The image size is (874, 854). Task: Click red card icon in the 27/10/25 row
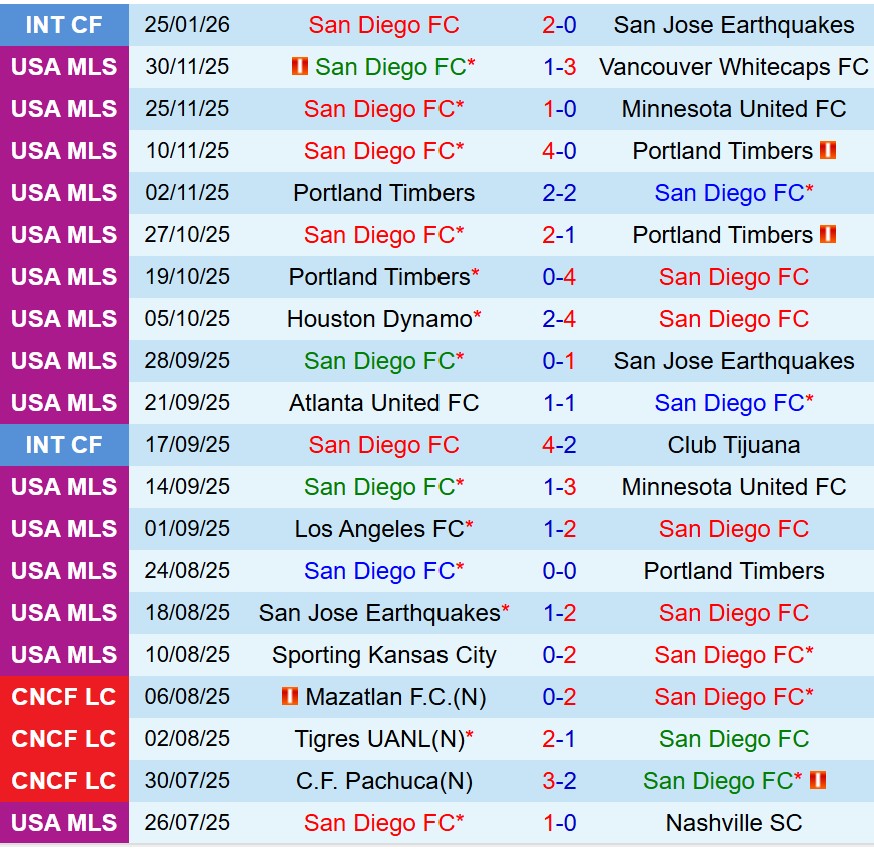tap(827, 235)
